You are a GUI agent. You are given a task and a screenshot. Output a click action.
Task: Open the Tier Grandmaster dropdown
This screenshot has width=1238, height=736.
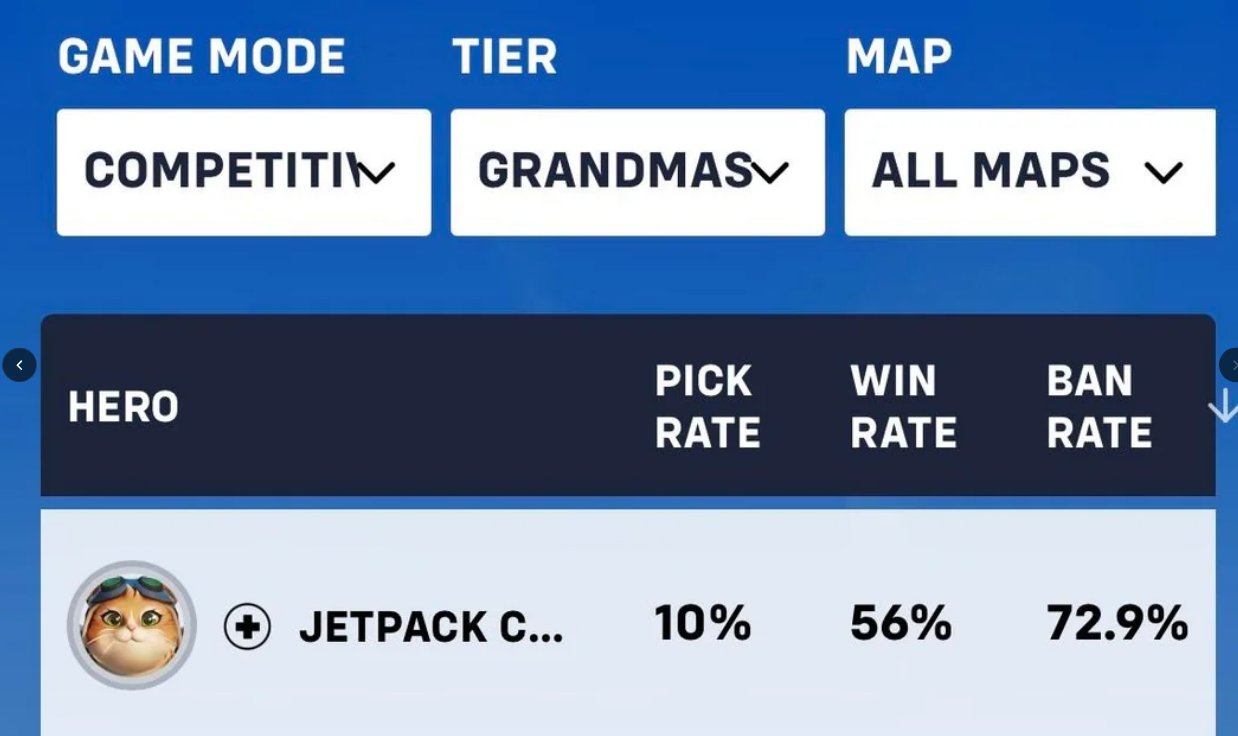(638, 172)
